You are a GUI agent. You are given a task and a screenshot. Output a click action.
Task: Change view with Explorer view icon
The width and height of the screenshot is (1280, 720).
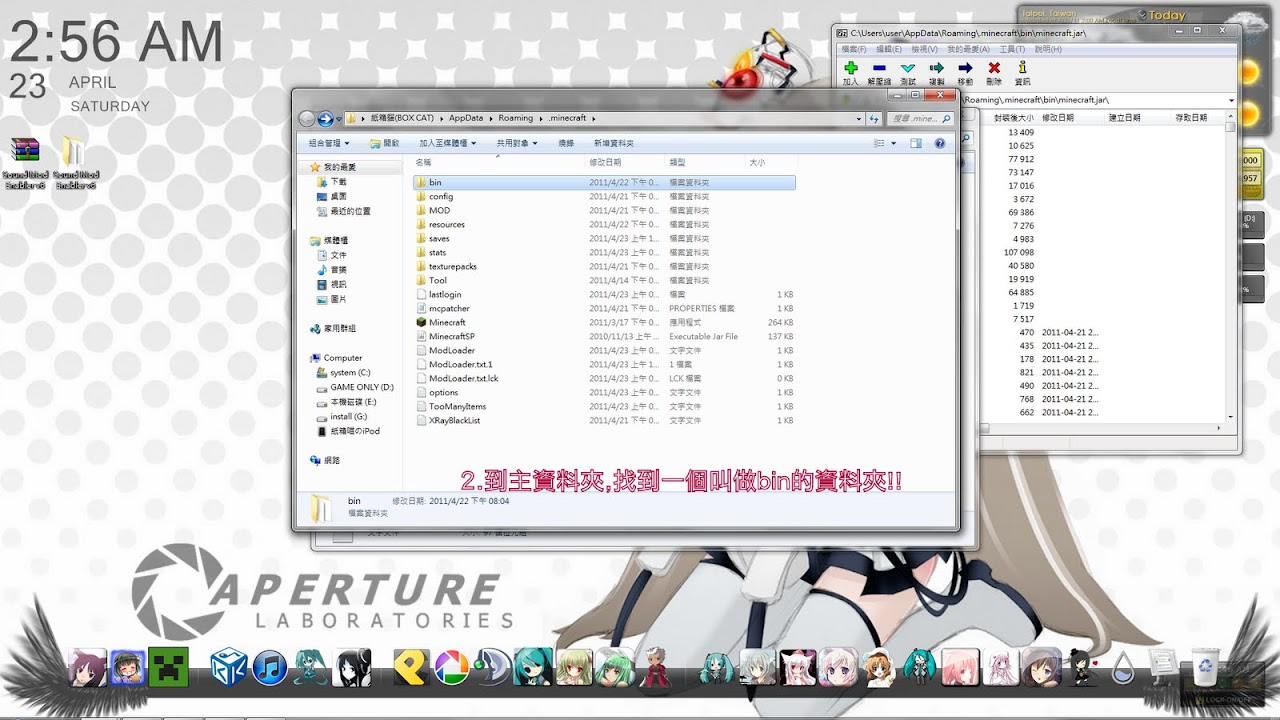879,143
